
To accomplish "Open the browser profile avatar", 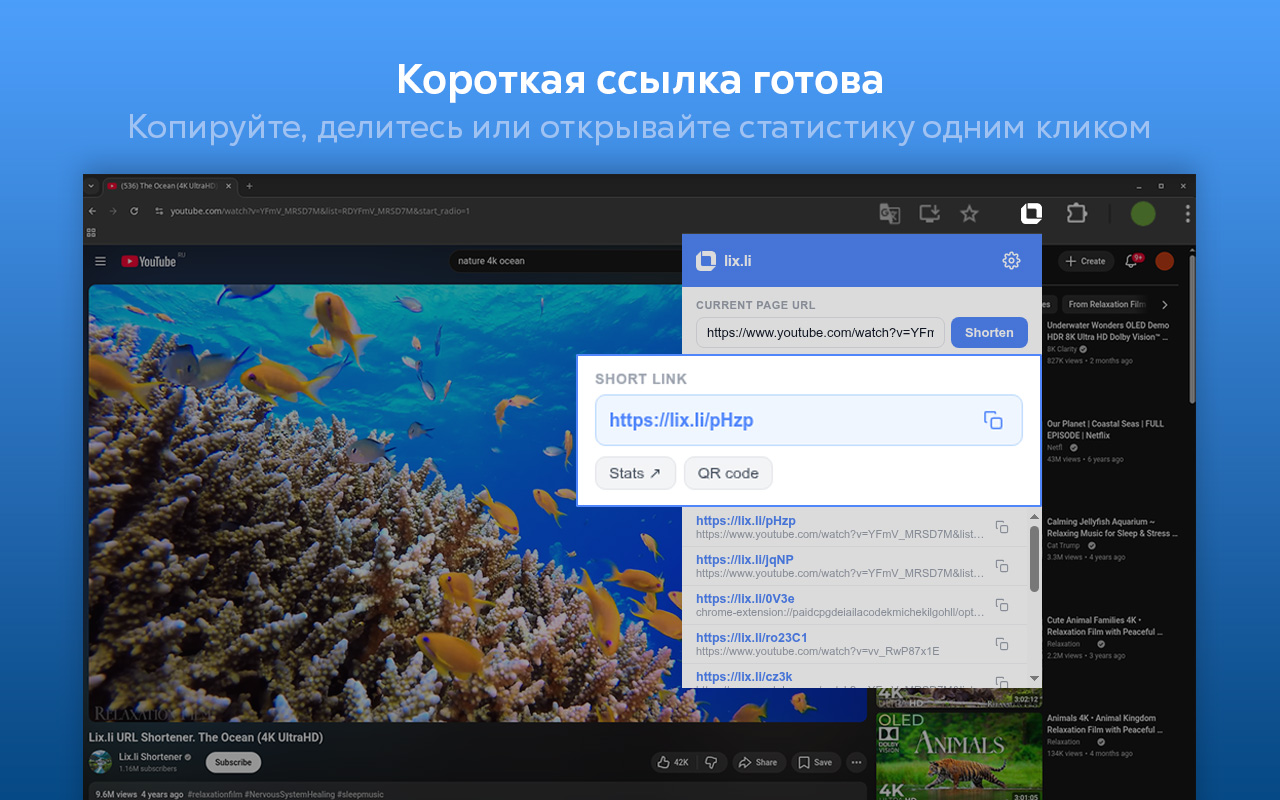I will click(1143, 213).
